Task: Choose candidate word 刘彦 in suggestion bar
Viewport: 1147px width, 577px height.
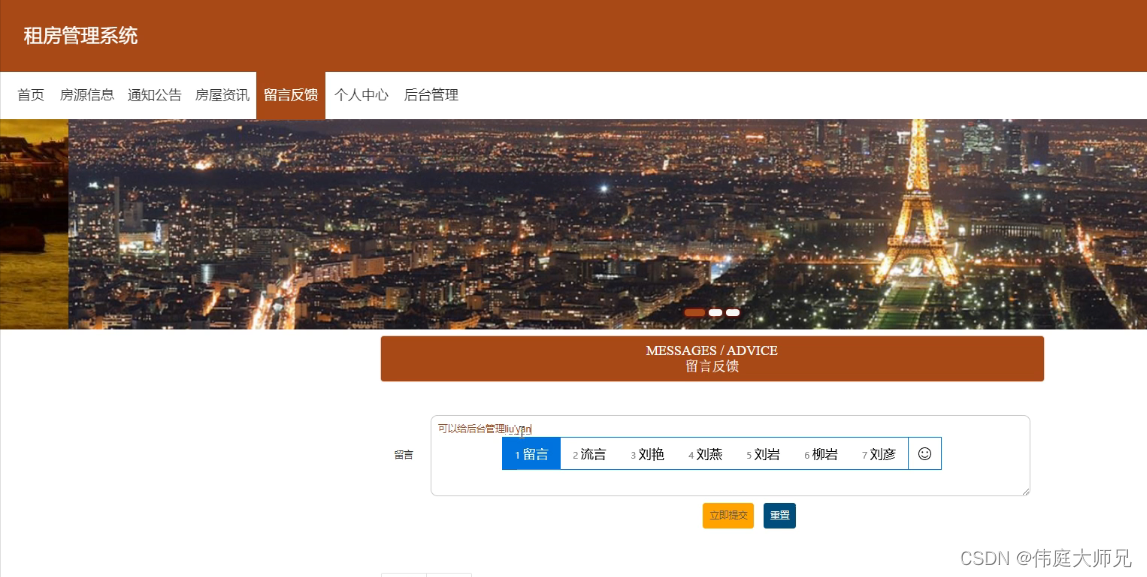Action: coord(882,453)
